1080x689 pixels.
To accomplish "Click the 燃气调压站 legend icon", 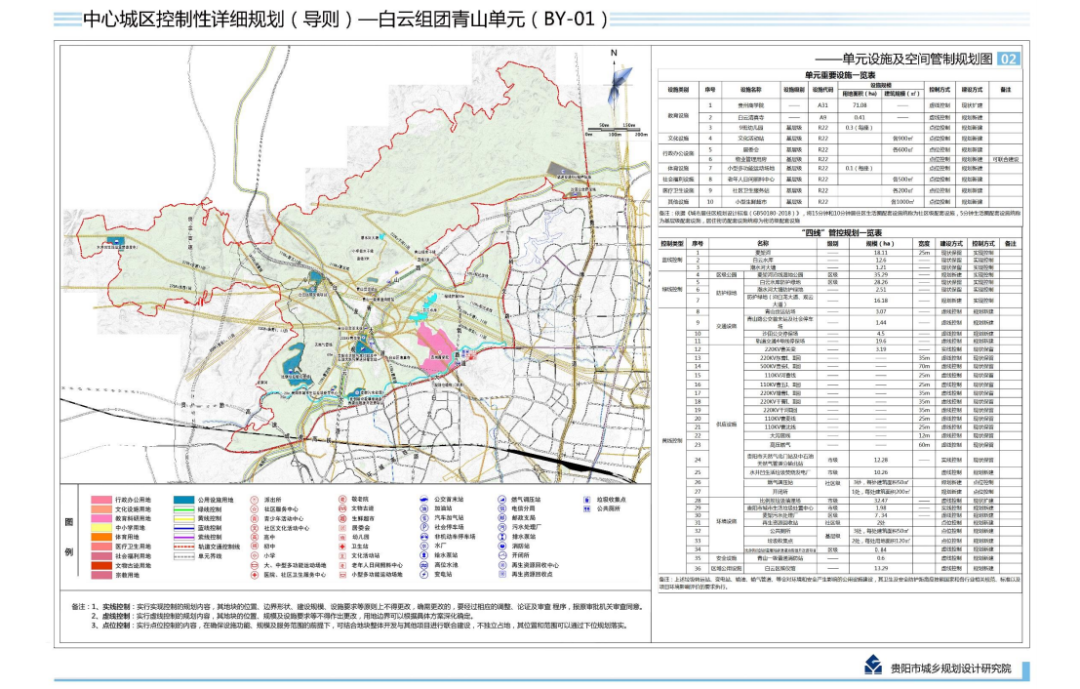I will pyautogui.click(x=502, y=500).
